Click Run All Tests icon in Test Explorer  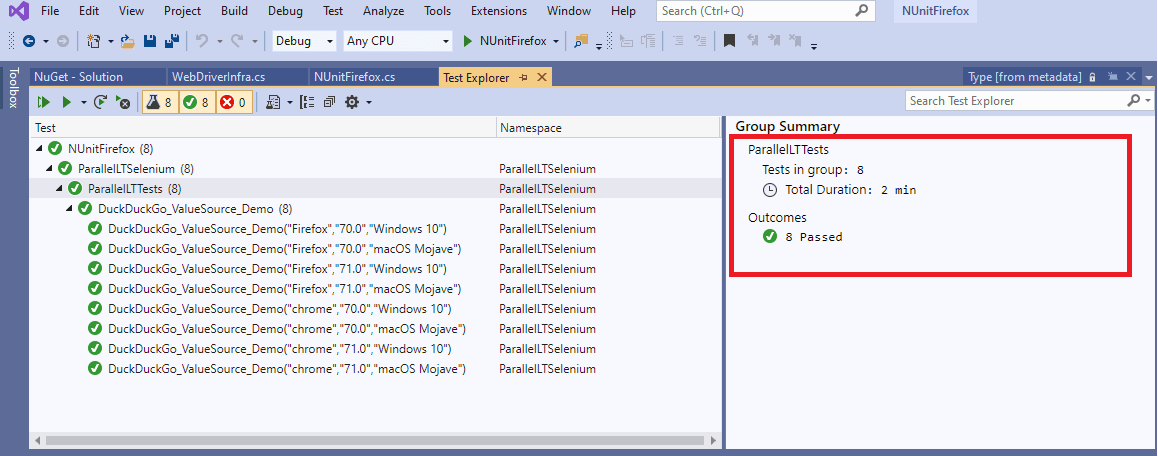click(43, 102)
